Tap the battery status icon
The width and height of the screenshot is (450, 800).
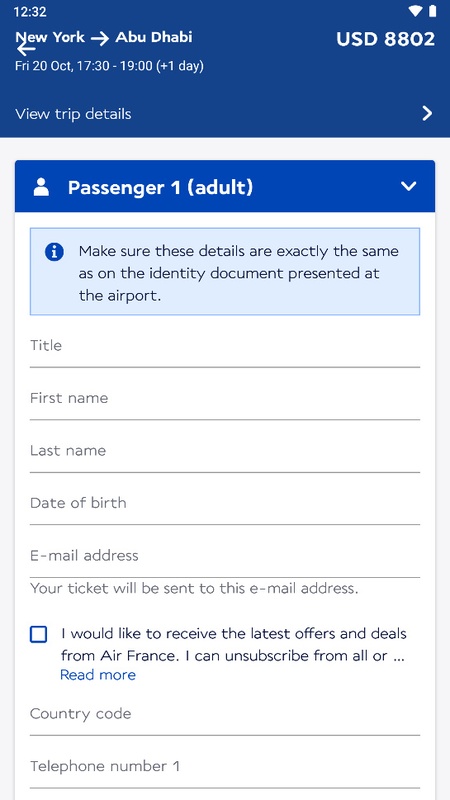(x=433, y=11)
